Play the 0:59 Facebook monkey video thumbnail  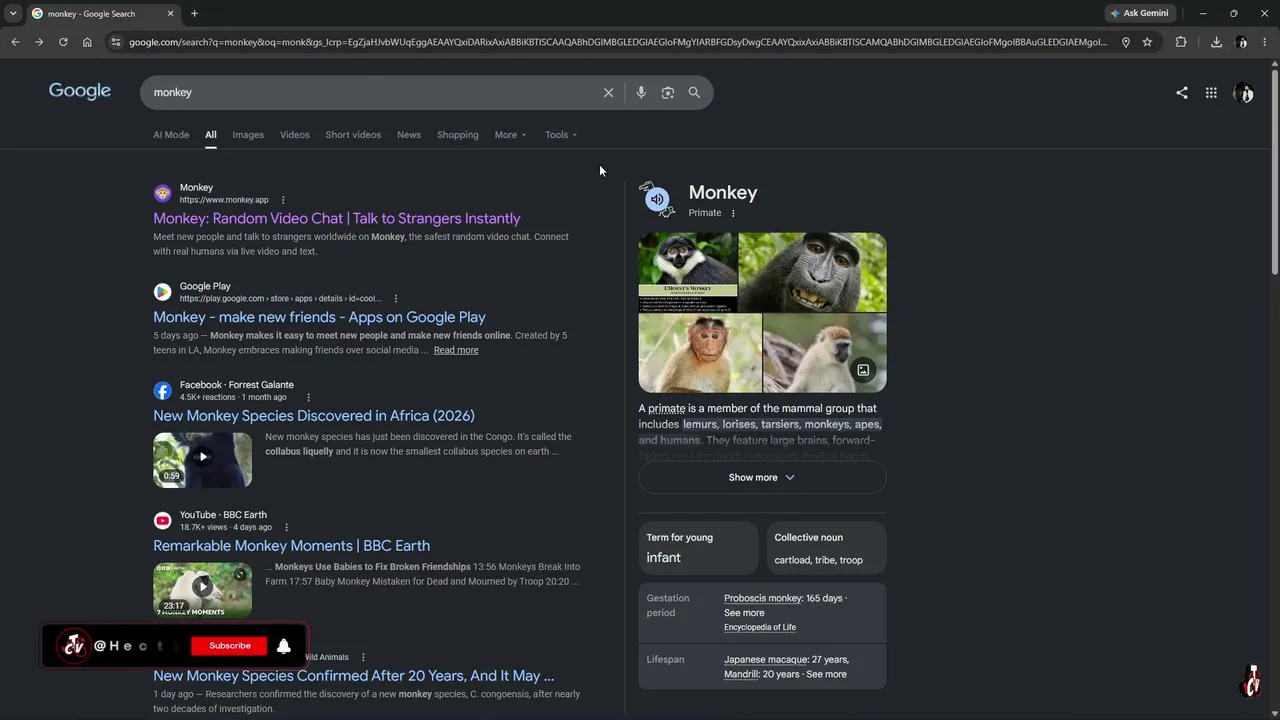[x=202, y=459]
